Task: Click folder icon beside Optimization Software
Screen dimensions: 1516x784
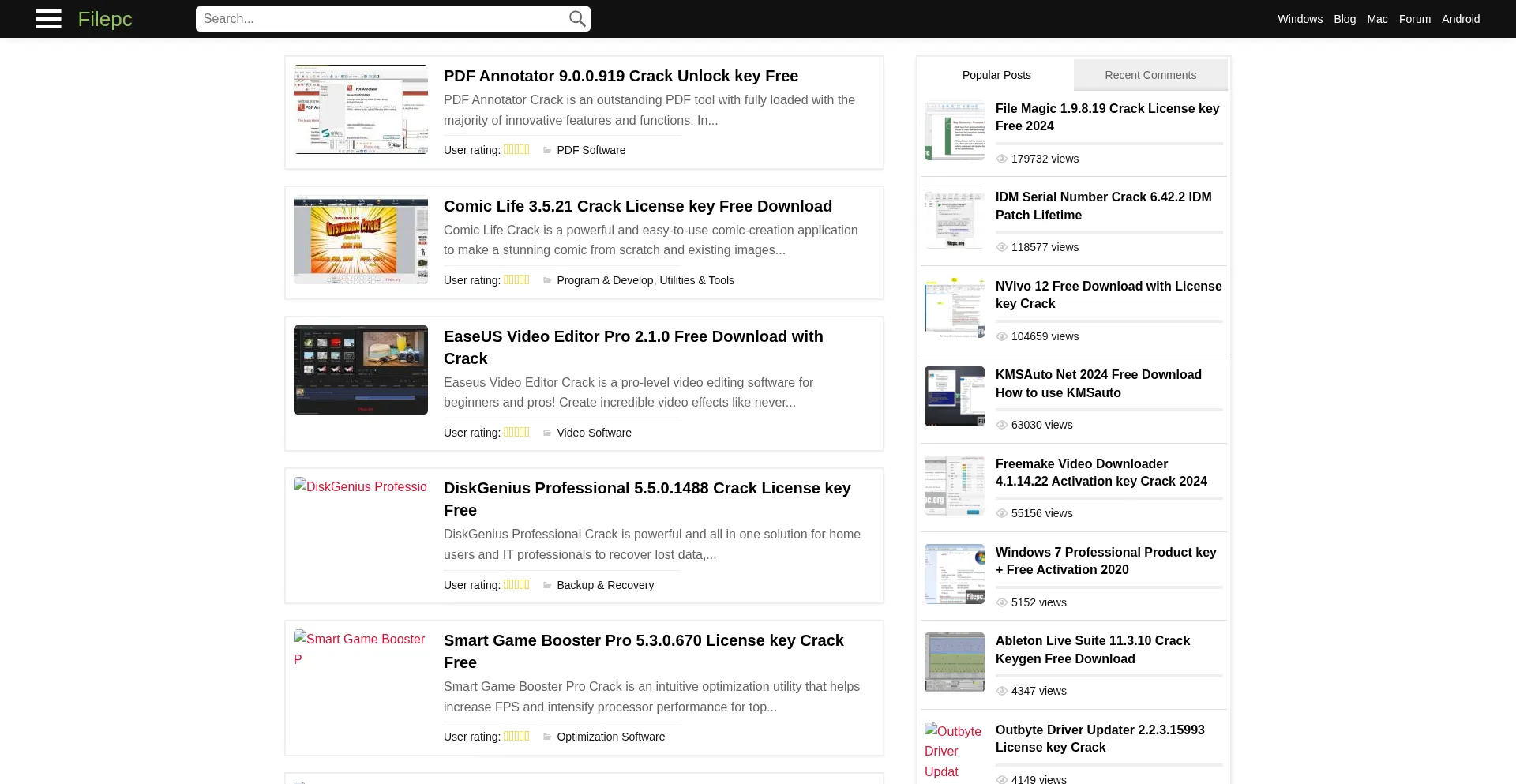Action: pyautogui.click(x=547, y=737)
